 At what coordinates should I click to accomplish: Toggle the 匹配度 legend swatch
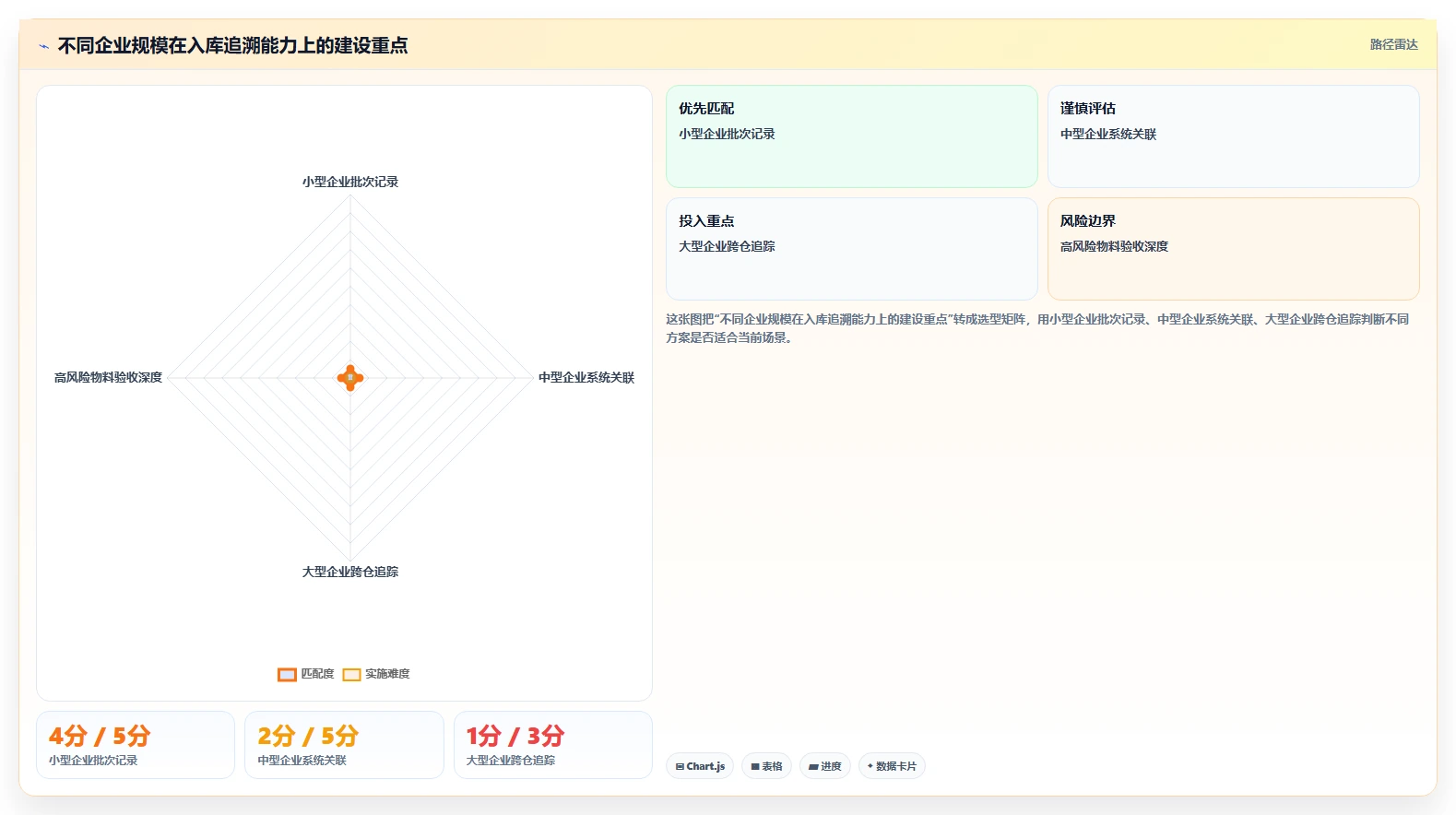click(287, 675)
